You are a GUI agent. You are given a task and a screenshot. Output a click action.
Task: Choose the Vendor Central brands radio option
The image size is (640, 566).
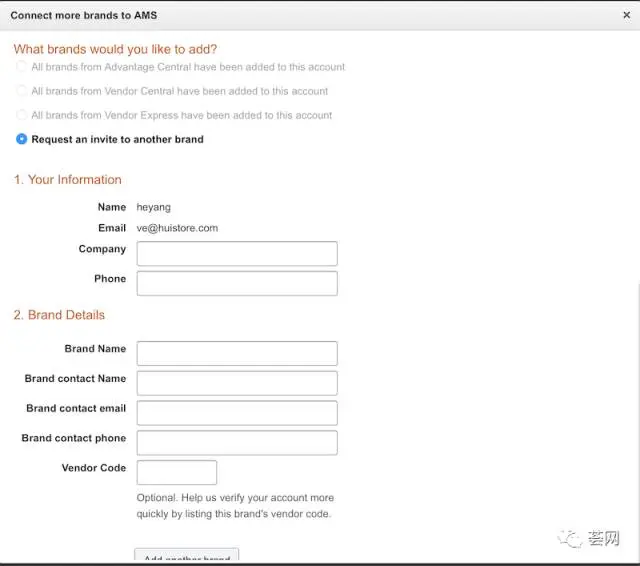(x=22, y=91)
